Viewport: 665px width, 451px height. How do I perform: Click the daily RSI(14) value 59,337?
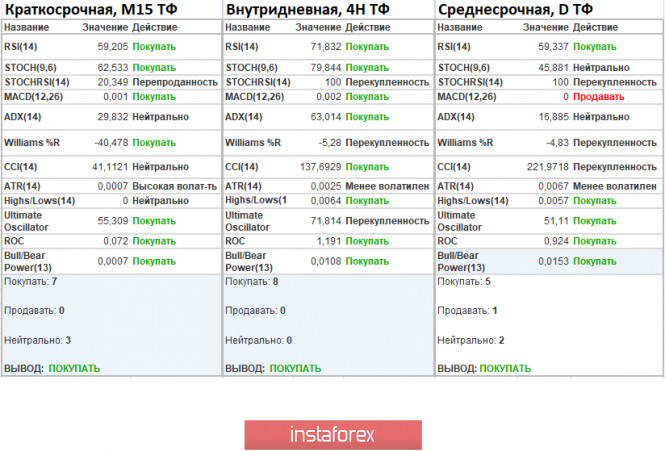pyautogui.click(x=553, y=47)
